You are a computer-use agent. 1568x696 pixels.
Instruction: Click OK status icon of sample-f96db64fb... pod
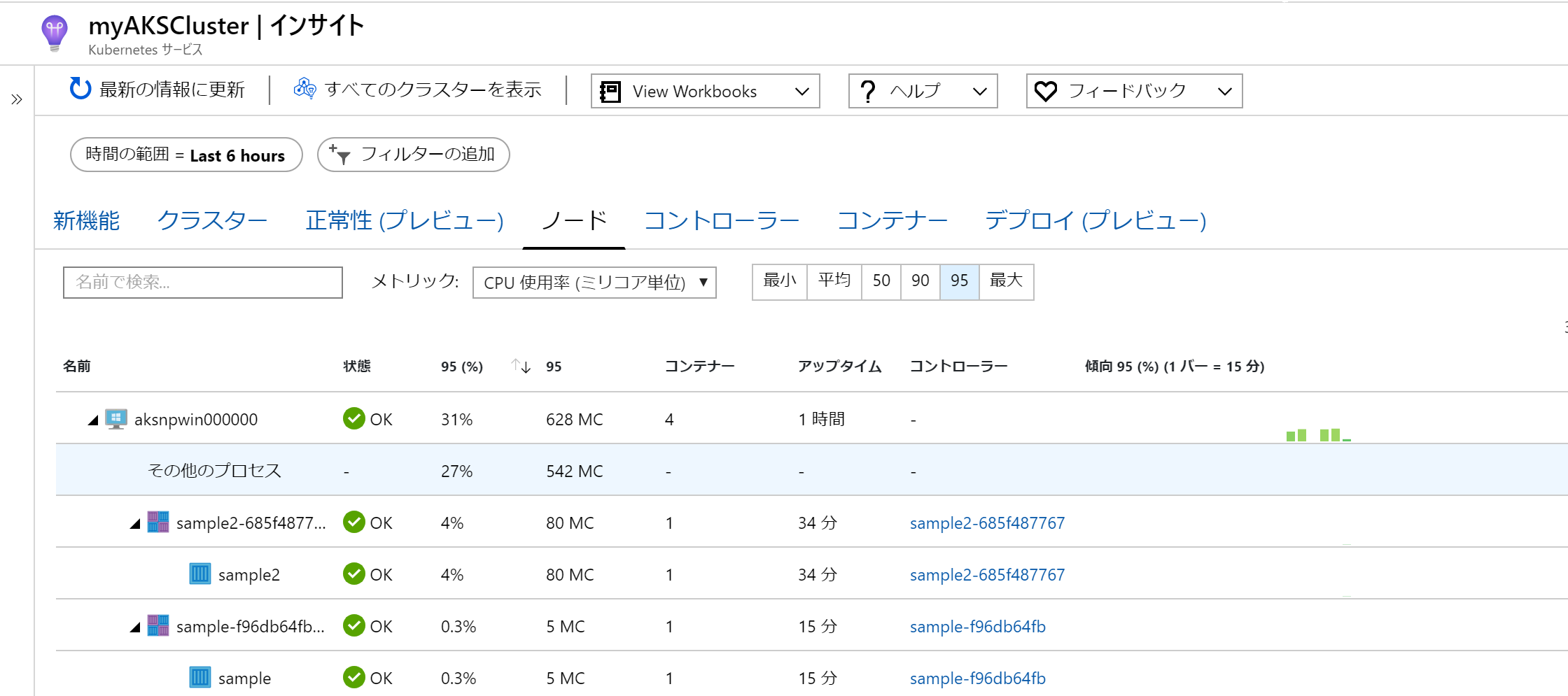pos(354,625)
